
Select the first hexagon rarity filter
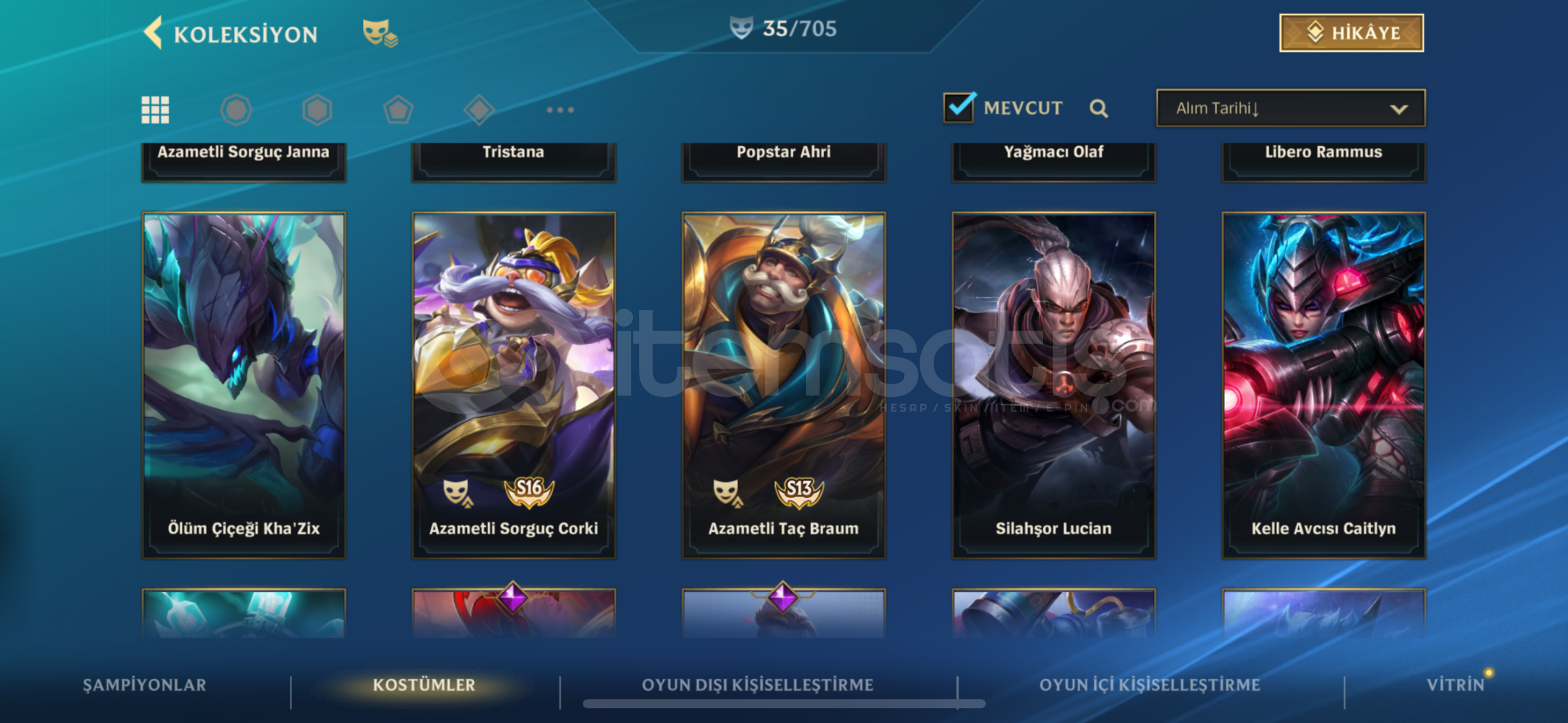pos(236,110)
